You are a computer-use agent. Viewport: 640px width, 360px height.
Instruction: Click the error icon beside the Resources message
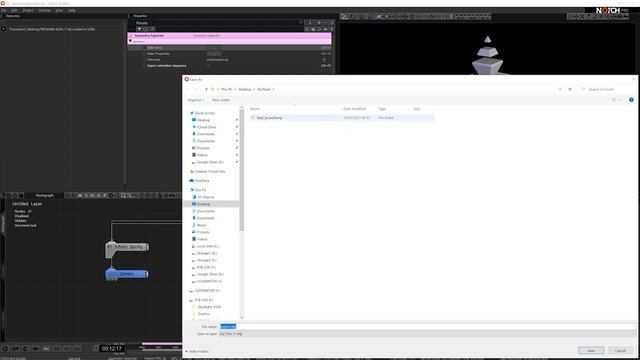(x=4, y=29)
